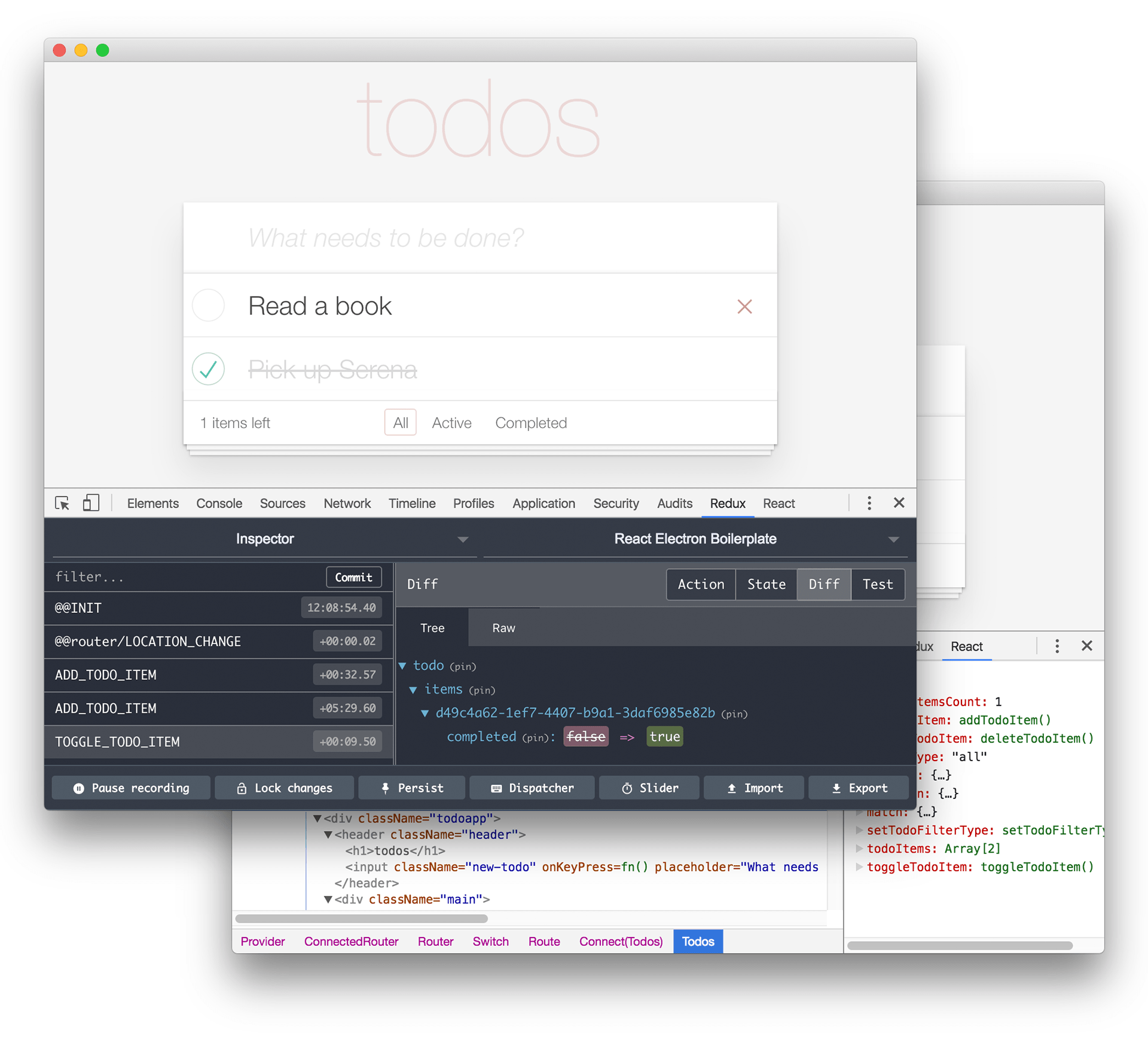Mark Read a book as completed

pyautogui.click(x=209, y=306)
